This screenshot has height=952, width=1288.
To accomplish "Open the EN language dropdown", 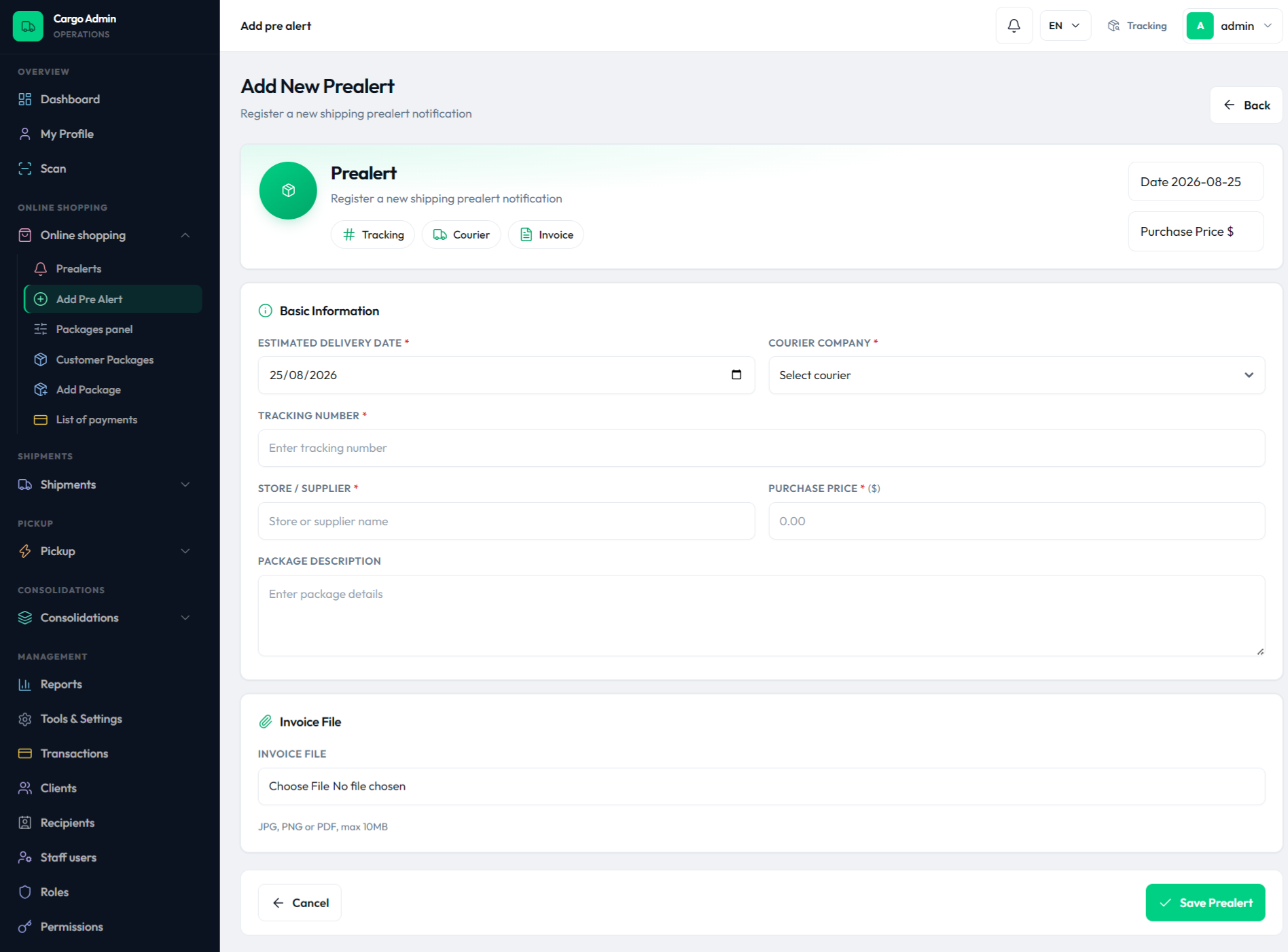I will 1065,26.
